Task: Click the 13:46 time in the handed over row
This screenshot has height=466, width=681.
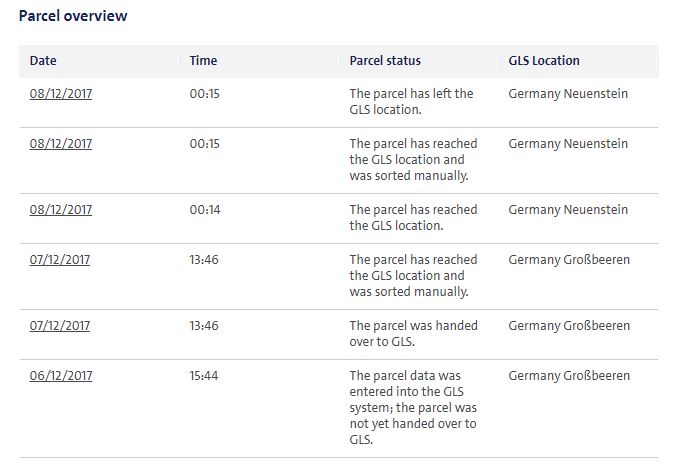Action: click(204, 326)
